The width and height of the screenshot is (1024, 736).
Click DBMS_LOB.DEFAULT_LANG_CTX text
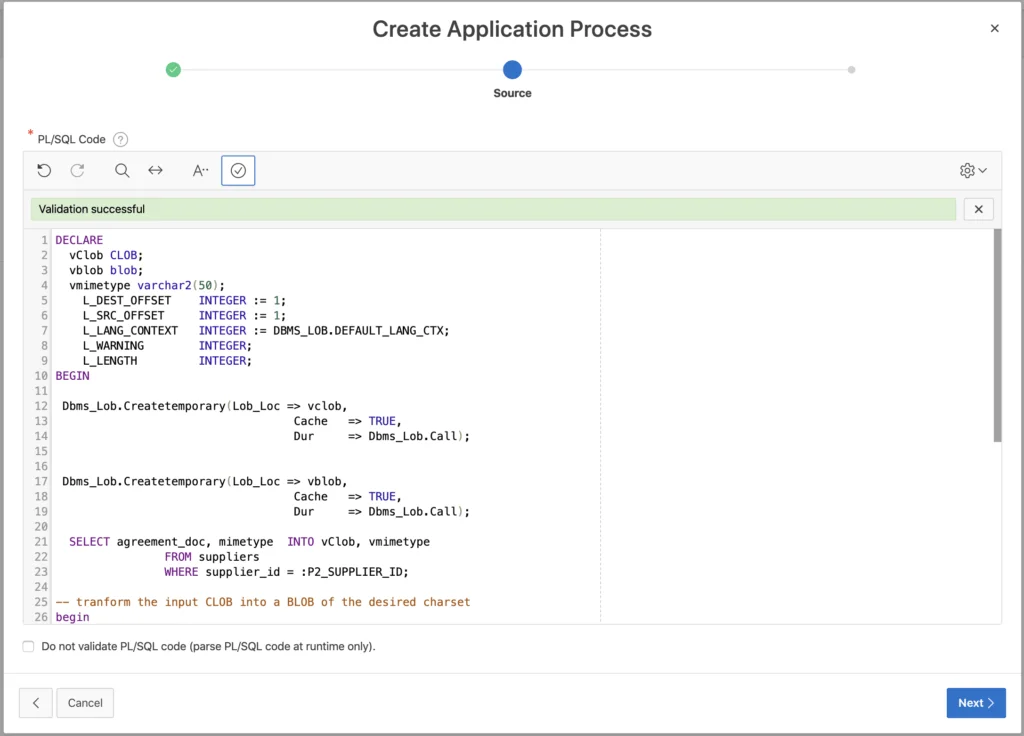pos(359,330)
